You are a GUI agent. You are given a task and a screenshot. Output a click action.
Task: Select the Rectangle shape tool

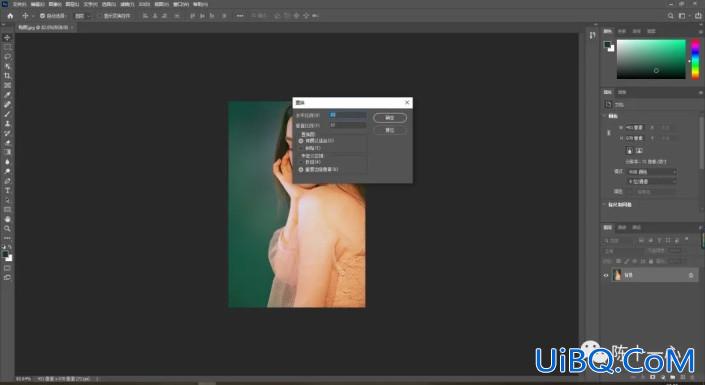point(7,210)
